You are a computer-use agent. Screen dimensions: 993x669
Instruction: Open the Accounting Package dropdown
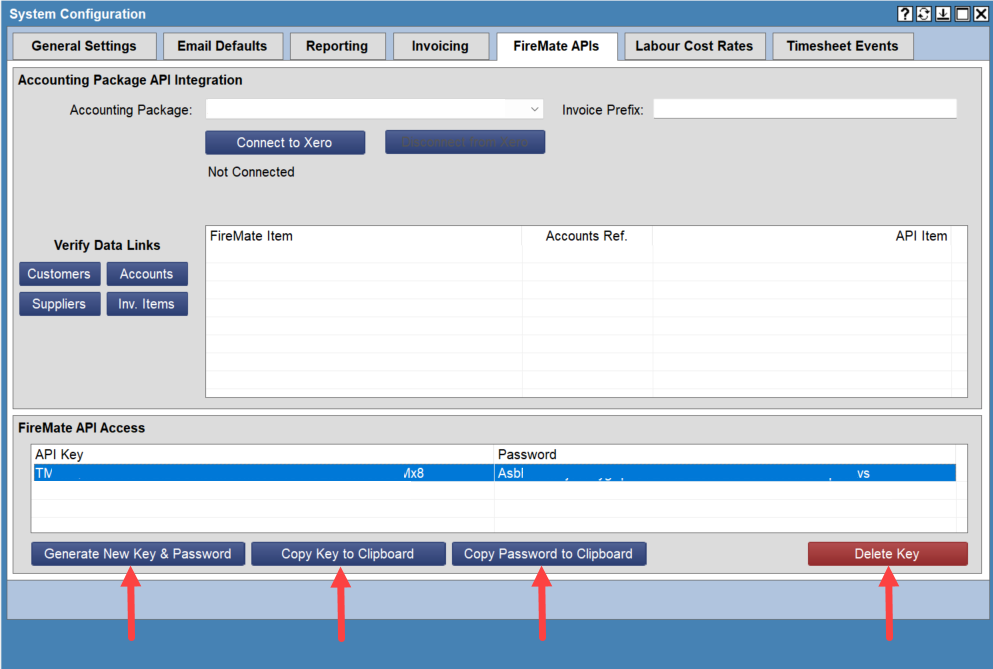pyautogui.click(x=534, y=109)
